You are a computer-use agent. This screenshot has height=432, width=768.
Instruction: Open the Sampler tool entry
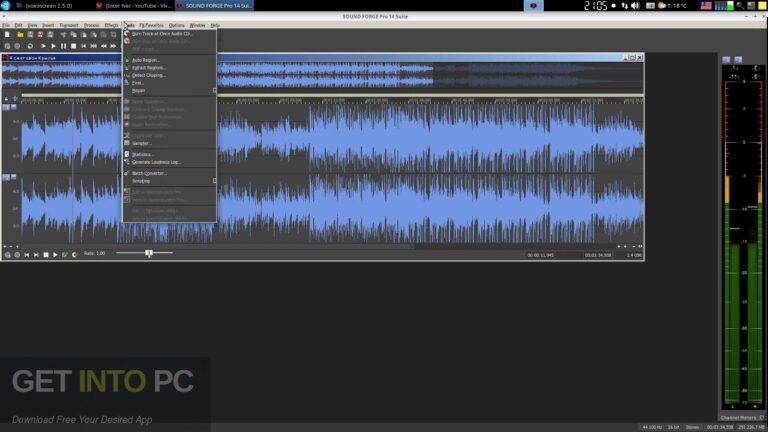click(x=169, y=143)
